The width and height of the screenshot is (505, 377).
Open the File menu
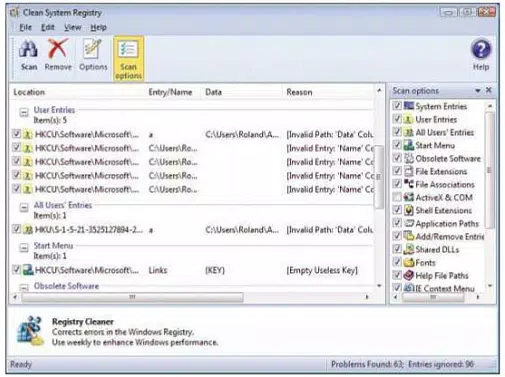click(x=25, y=27)
